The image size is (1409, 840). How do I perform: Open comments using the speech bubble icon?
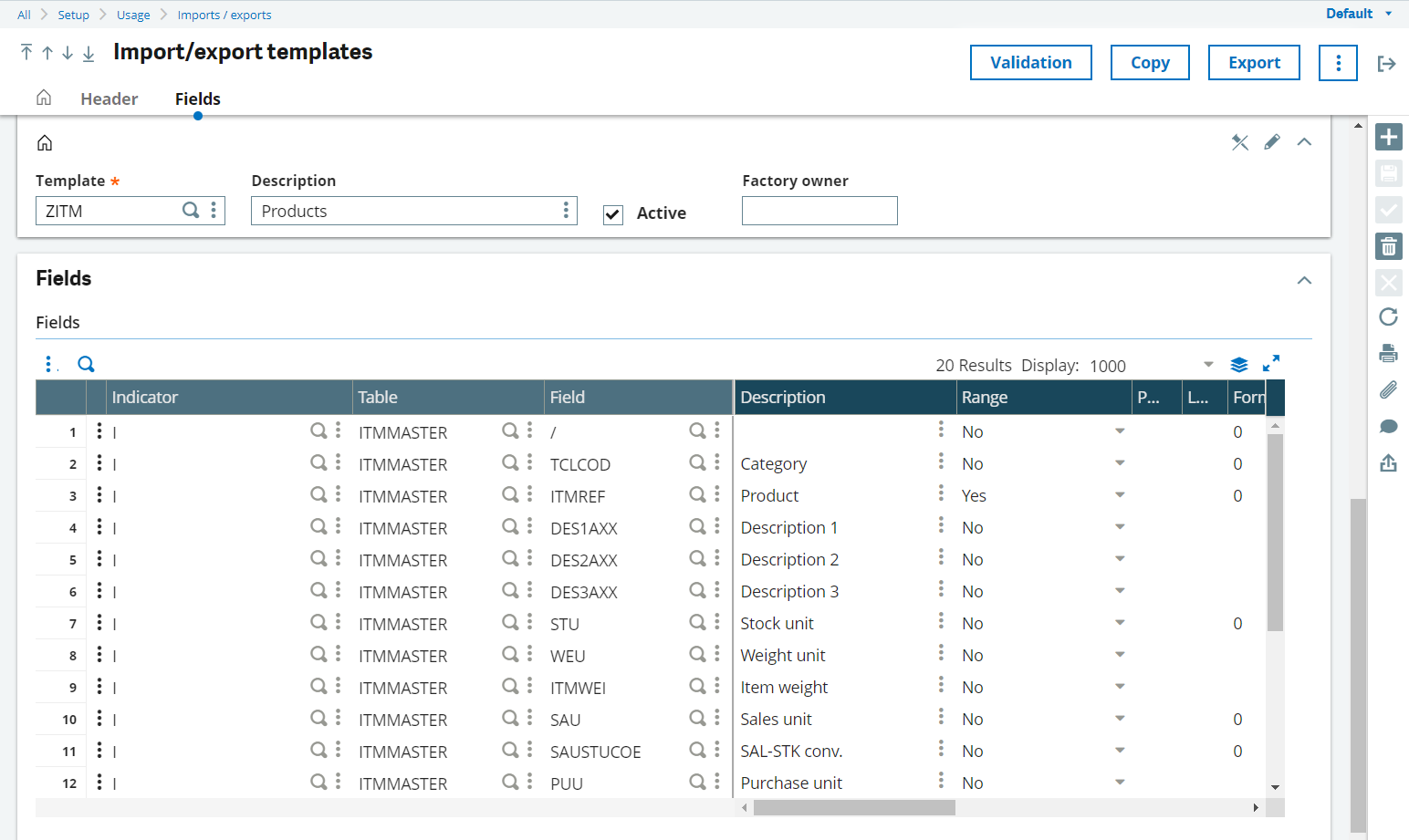coord(1388,426)
